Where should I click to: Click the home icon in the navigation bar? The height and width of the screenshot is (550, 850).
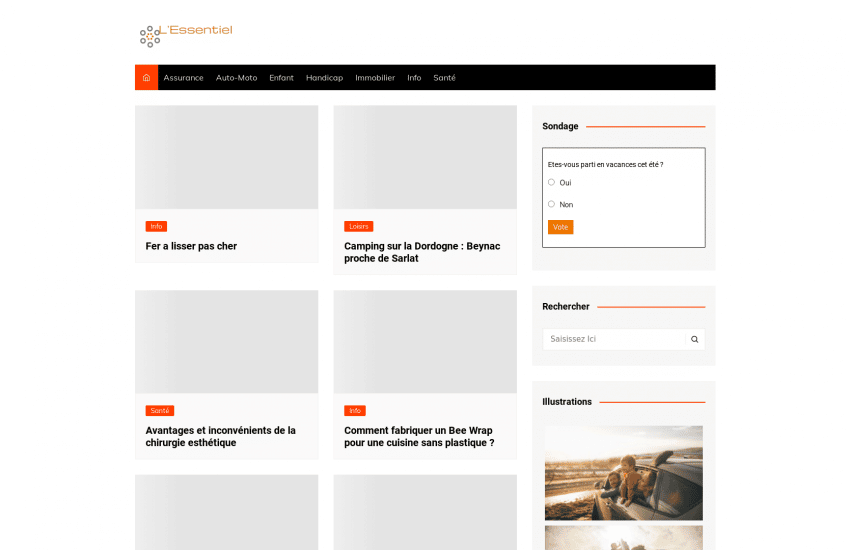pyautogui.click(x=146, y=77)
